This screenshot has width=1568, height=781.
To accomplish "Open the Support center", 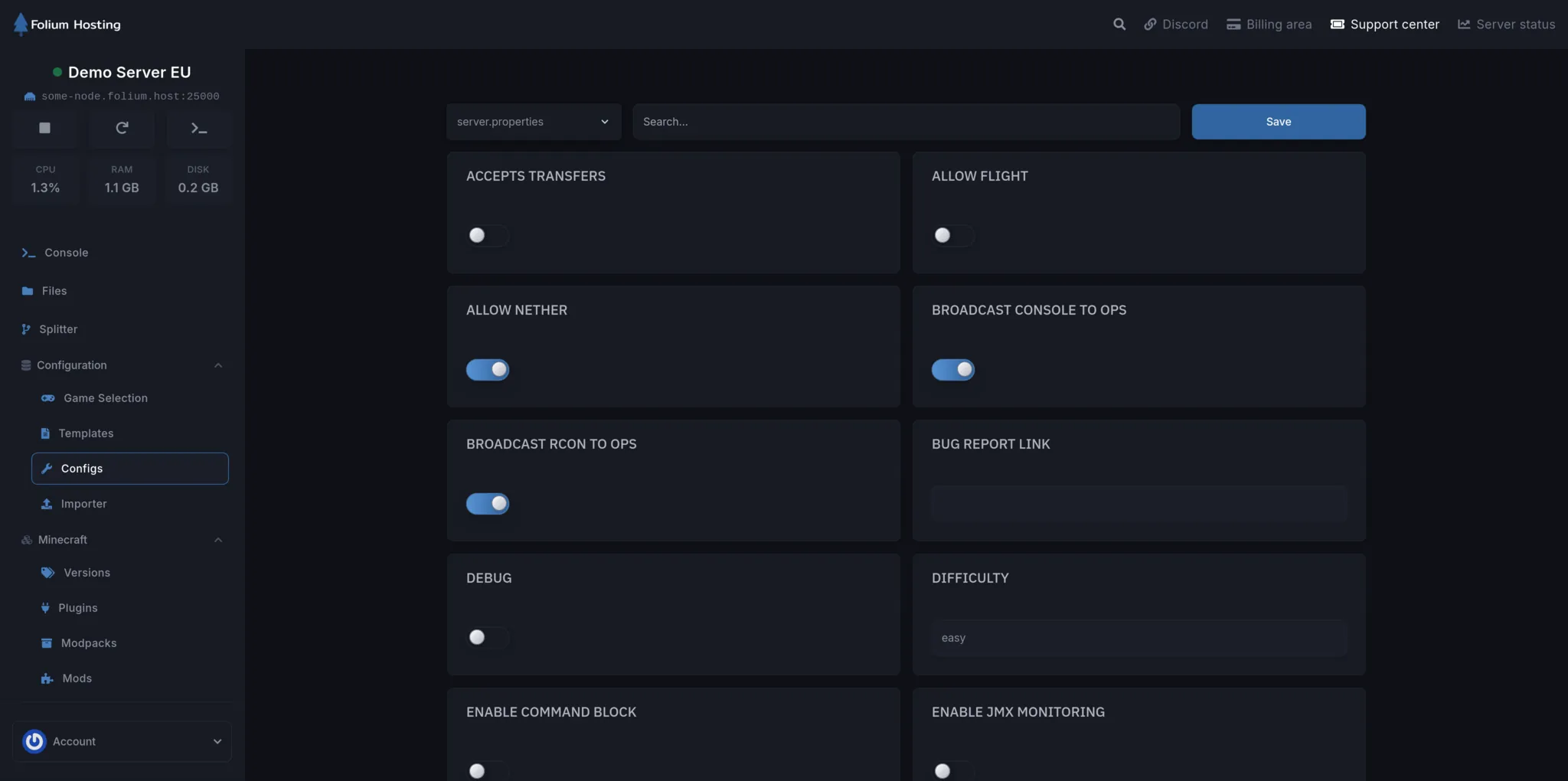I will coord(1383,24).
